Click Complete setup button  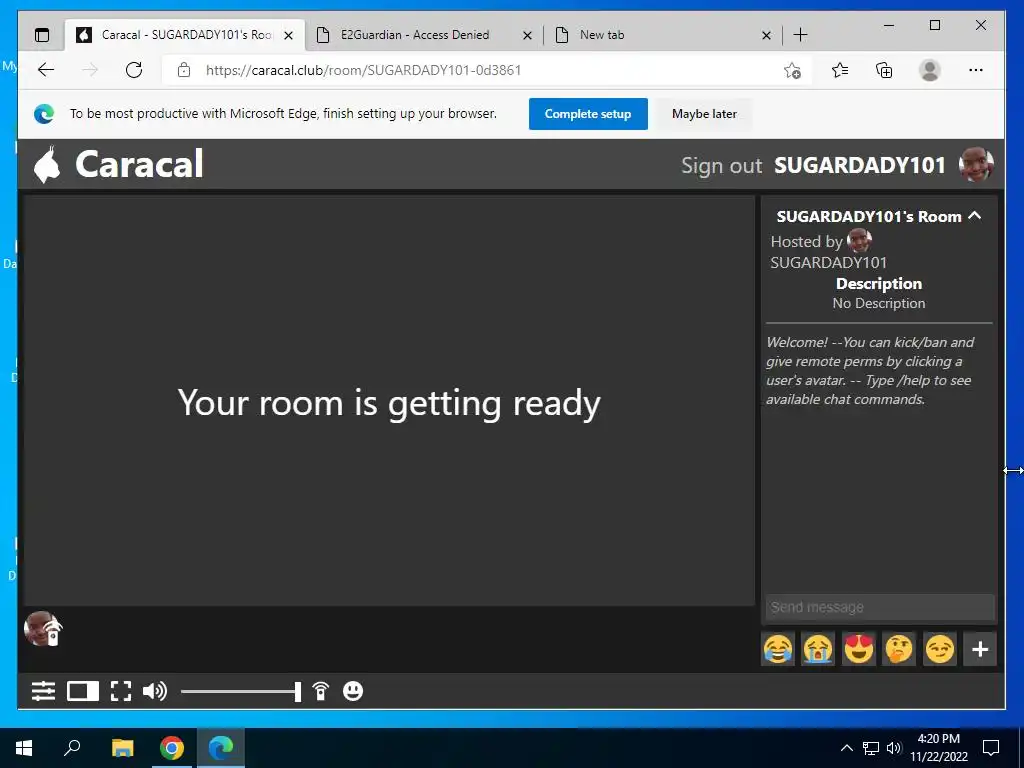tap(588, 114)
